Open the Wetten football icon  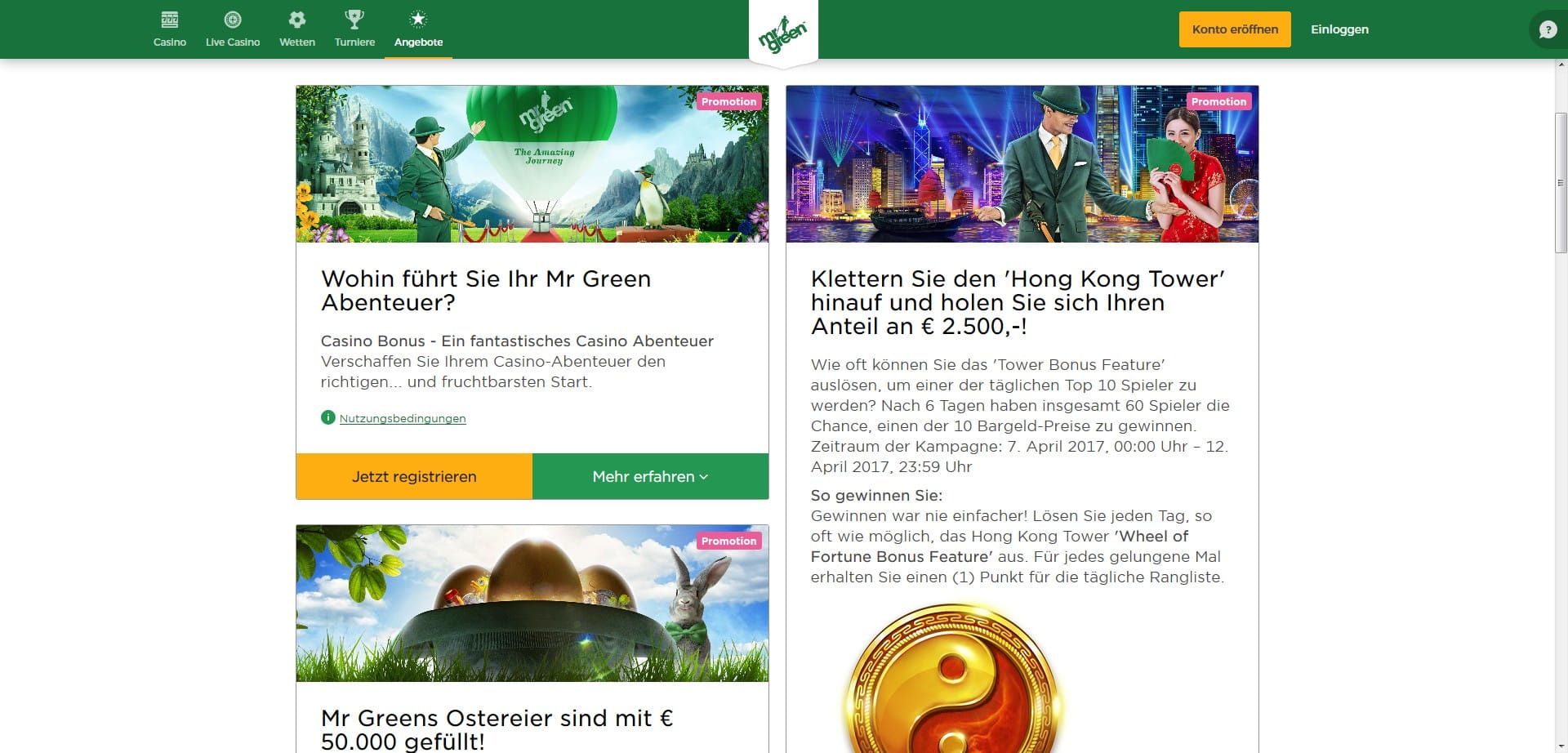(297, 20)
